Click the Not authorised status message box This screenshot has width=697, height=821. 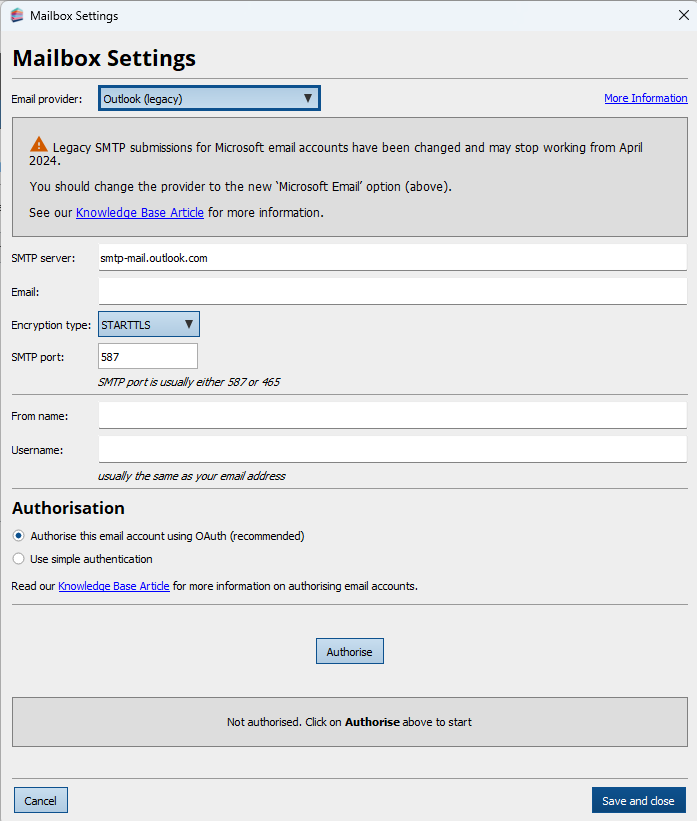349,722
